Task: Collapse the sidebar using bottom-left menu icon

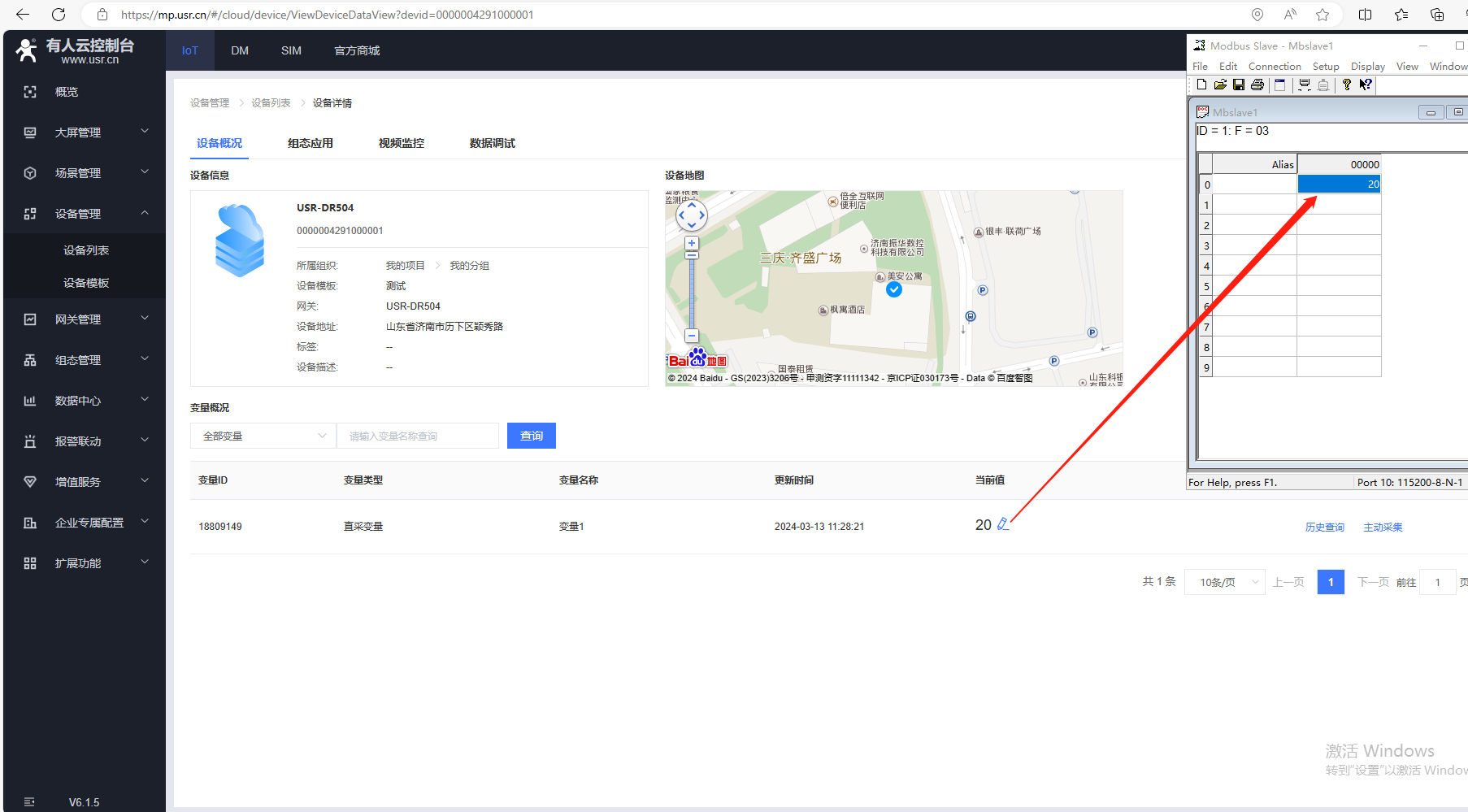Action: point(30,801)
